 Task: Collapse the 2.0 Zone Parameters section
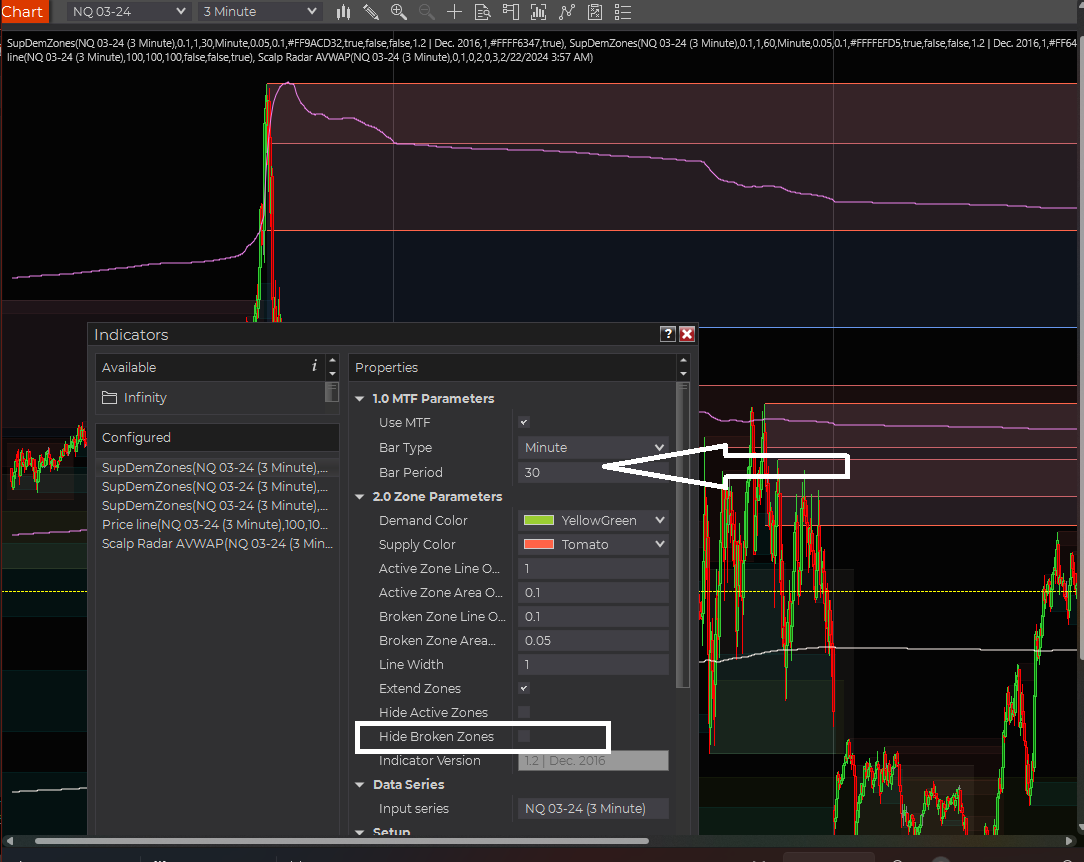(x=360, y=496)
